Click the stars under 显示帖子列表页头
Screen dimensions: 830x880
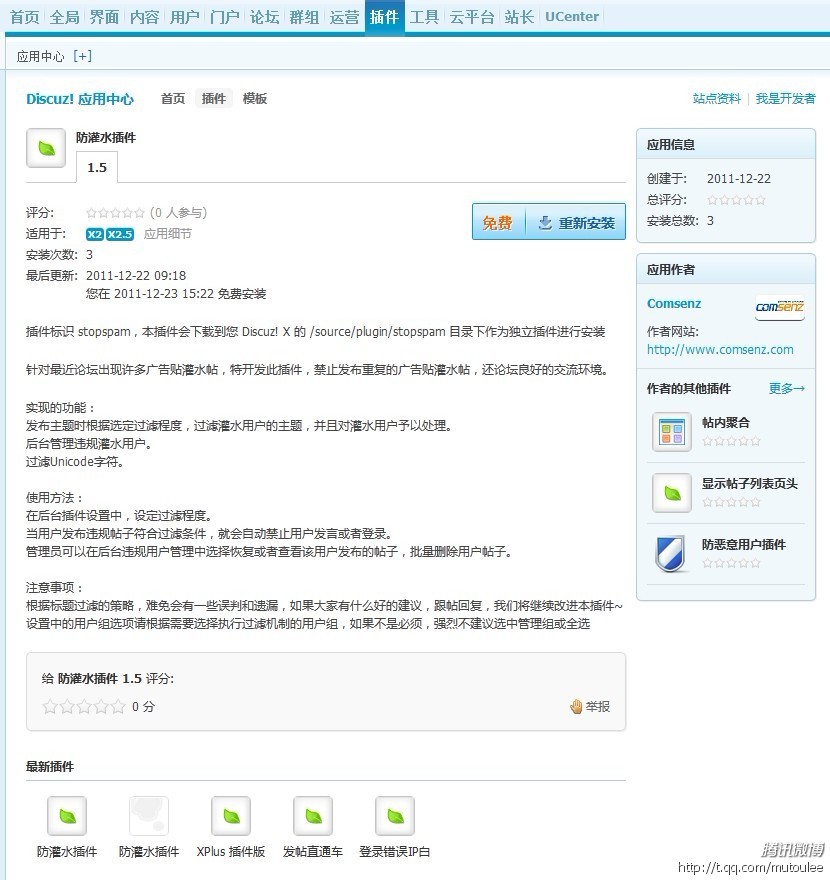coord(731,502)
